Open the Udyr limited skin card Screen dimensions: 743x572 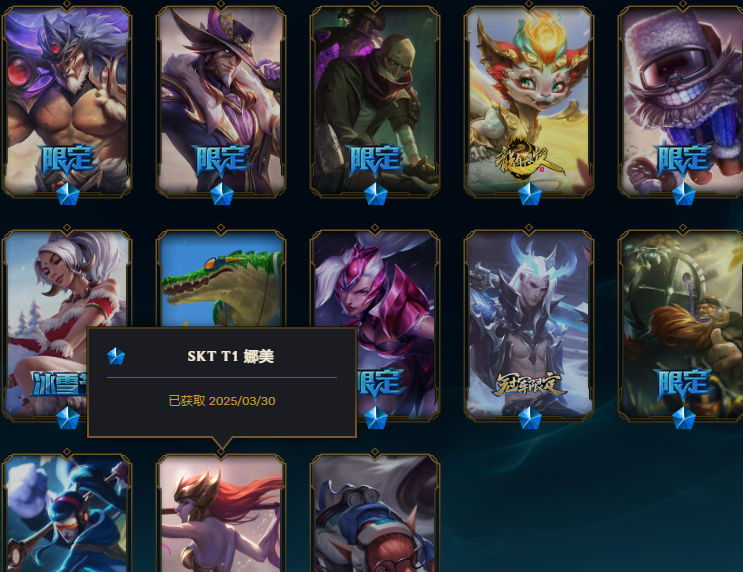[67, 101]
